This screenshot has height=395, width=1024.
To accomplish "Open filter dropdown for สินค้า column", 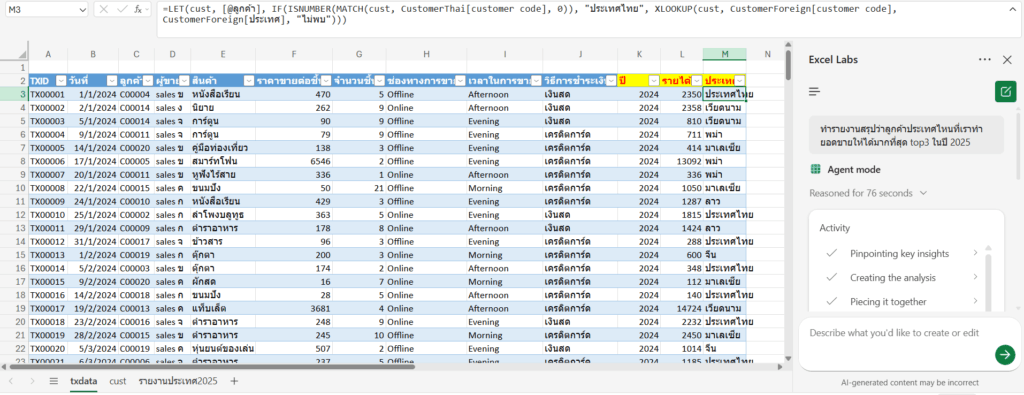I will tap(248, 80).
